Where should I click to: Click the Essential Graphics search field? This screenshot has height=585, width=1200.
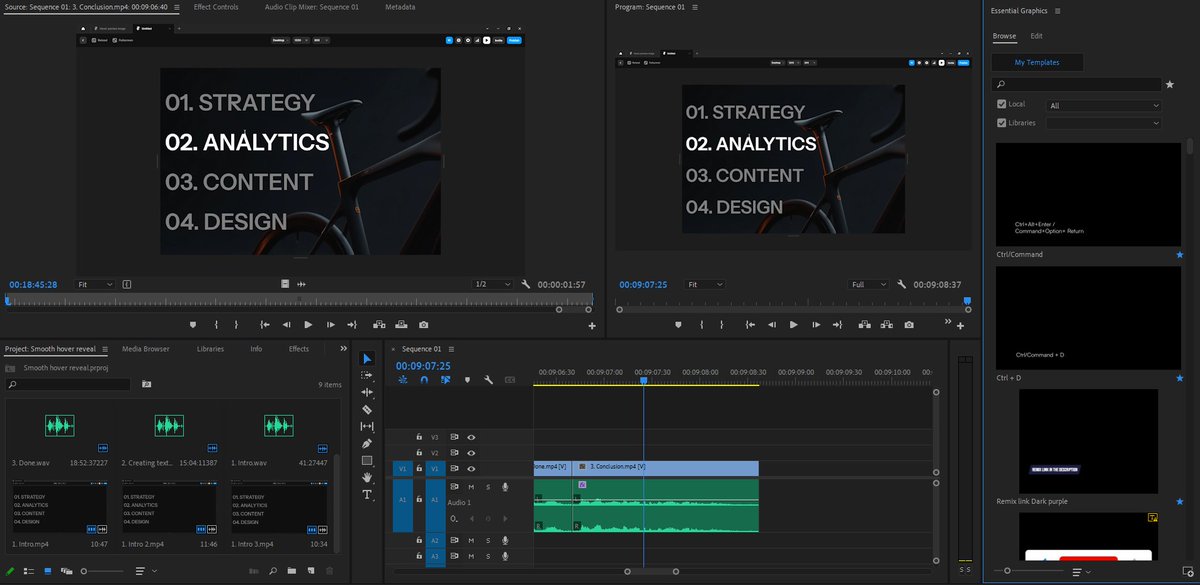[x=1077, y=85]
